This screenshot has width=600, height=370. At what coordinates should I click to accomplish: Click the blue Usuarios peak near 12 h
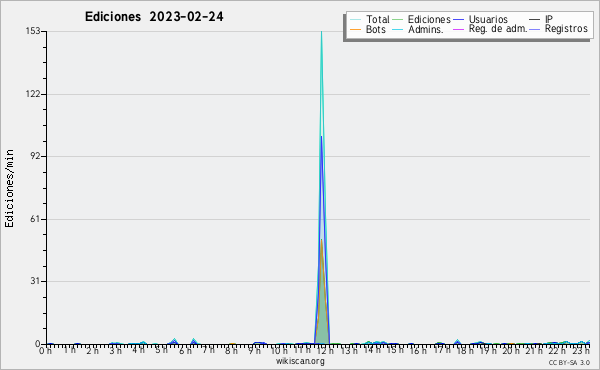click(x=321, y=137)
